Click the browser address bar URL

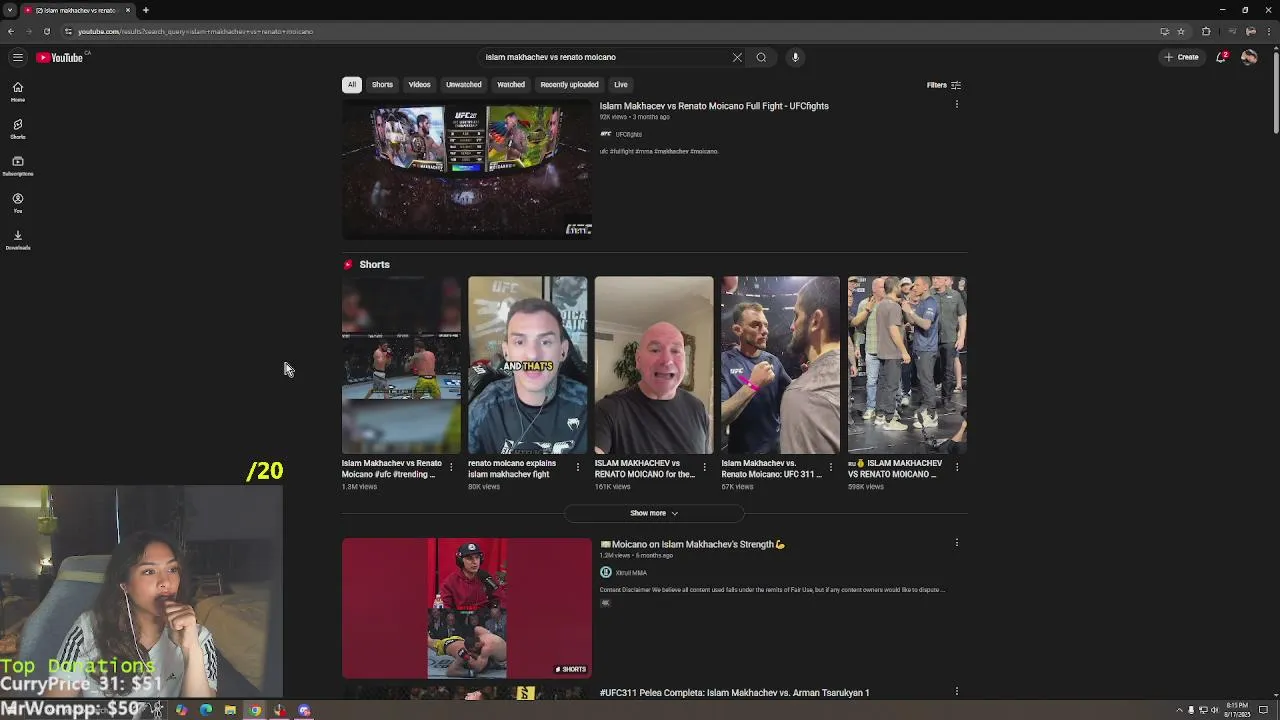pos(196,31)
